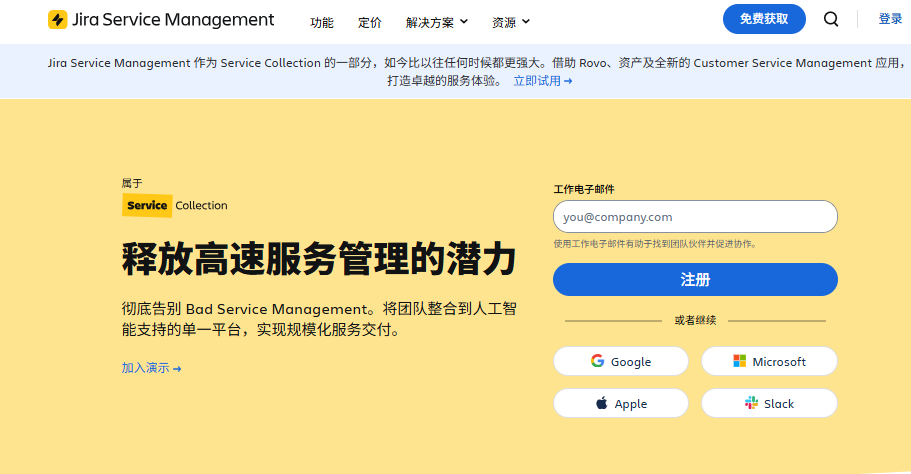Click the Jira Service Management title text

(x=173, y=20)
